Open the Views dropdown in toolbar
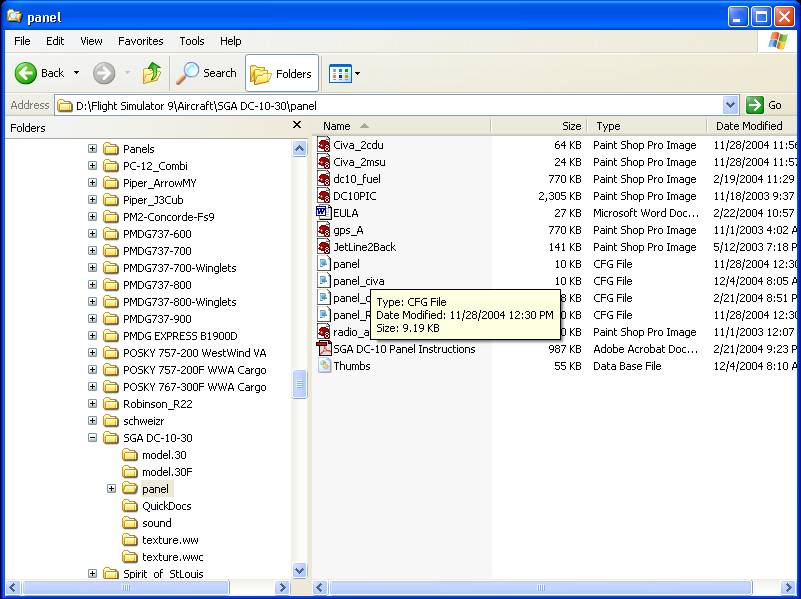The width and height of the screenshot is (801, 599). click(345, 73)
